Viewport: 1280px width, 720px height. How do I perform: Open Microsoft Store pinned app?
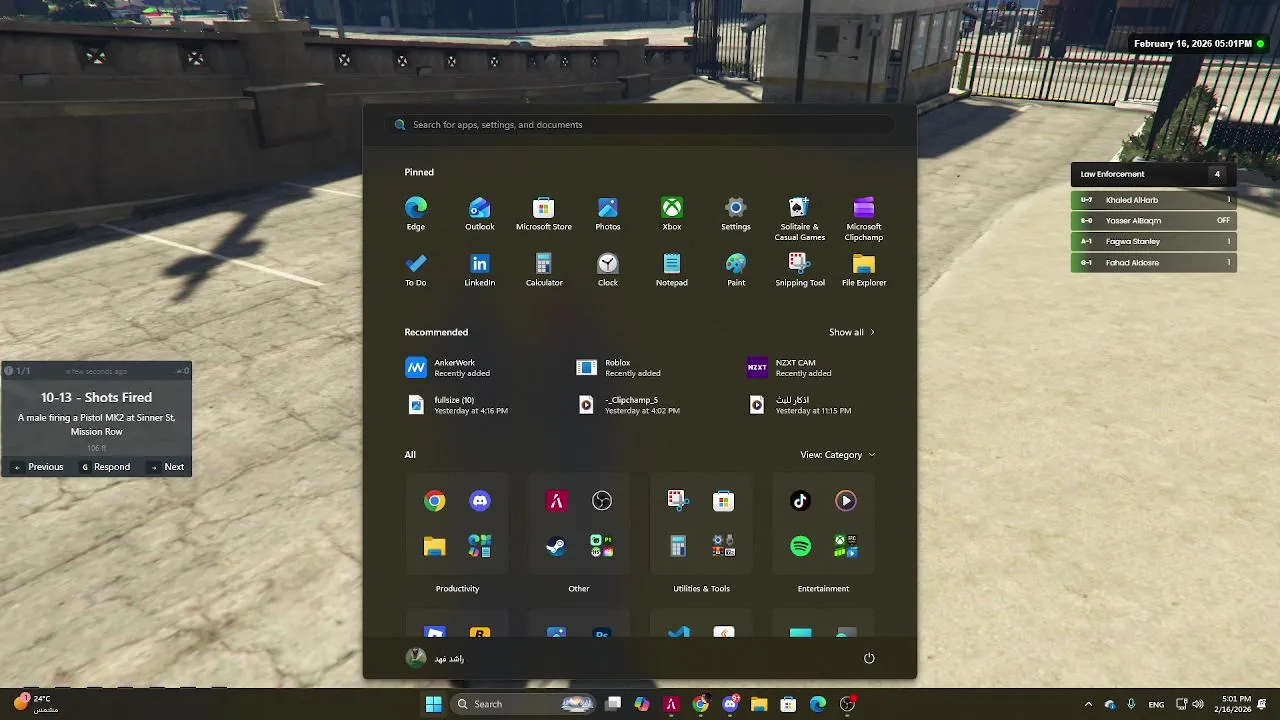(544, 213)
